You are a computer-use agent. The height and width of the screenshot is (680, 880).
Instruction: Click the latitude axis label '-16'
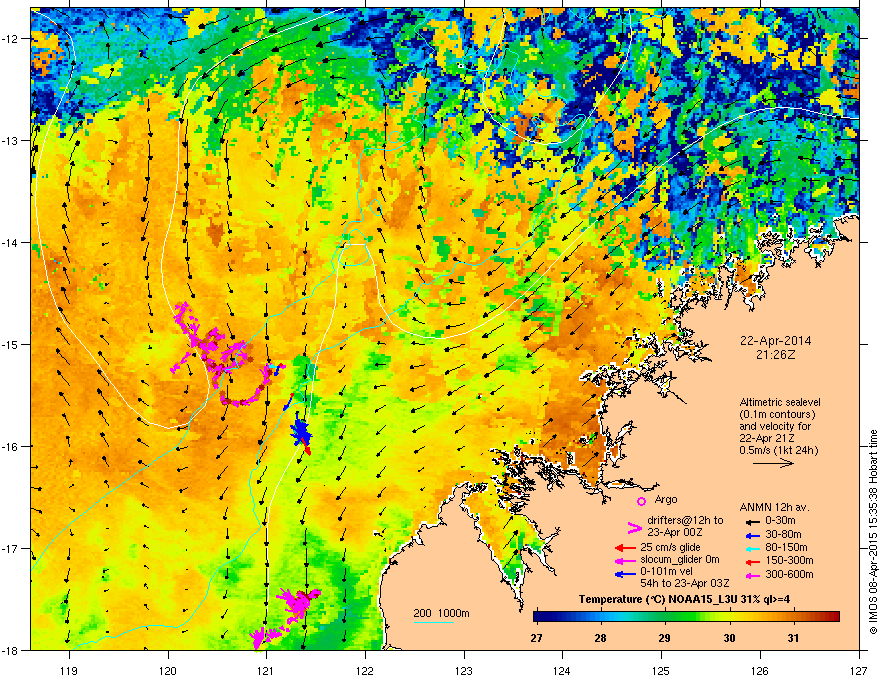coord(11,446)
